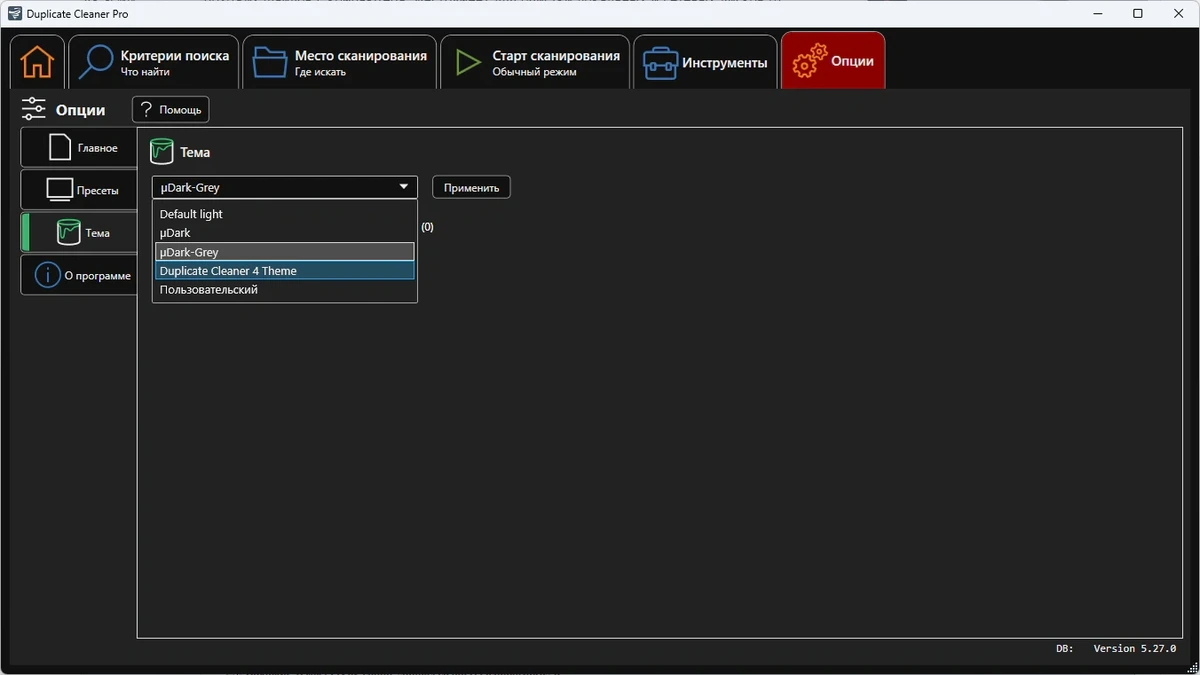Viewport: 1200px width, 675px height.
Task: Close the Duplicate Cleaner Pro window
Action: pos(1180,14)
